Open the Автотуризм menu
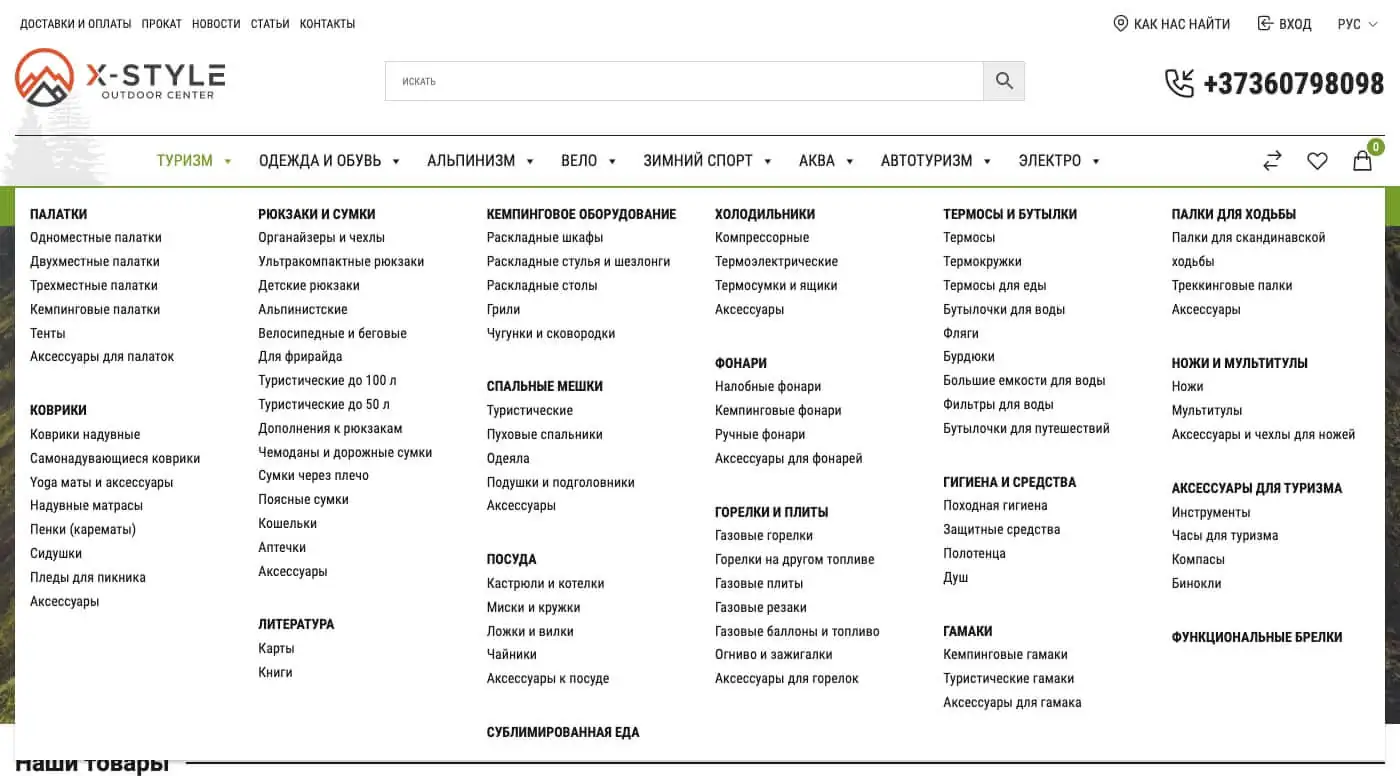The height and width of the screenshot is (776, 1400). [x=926, y=160]
